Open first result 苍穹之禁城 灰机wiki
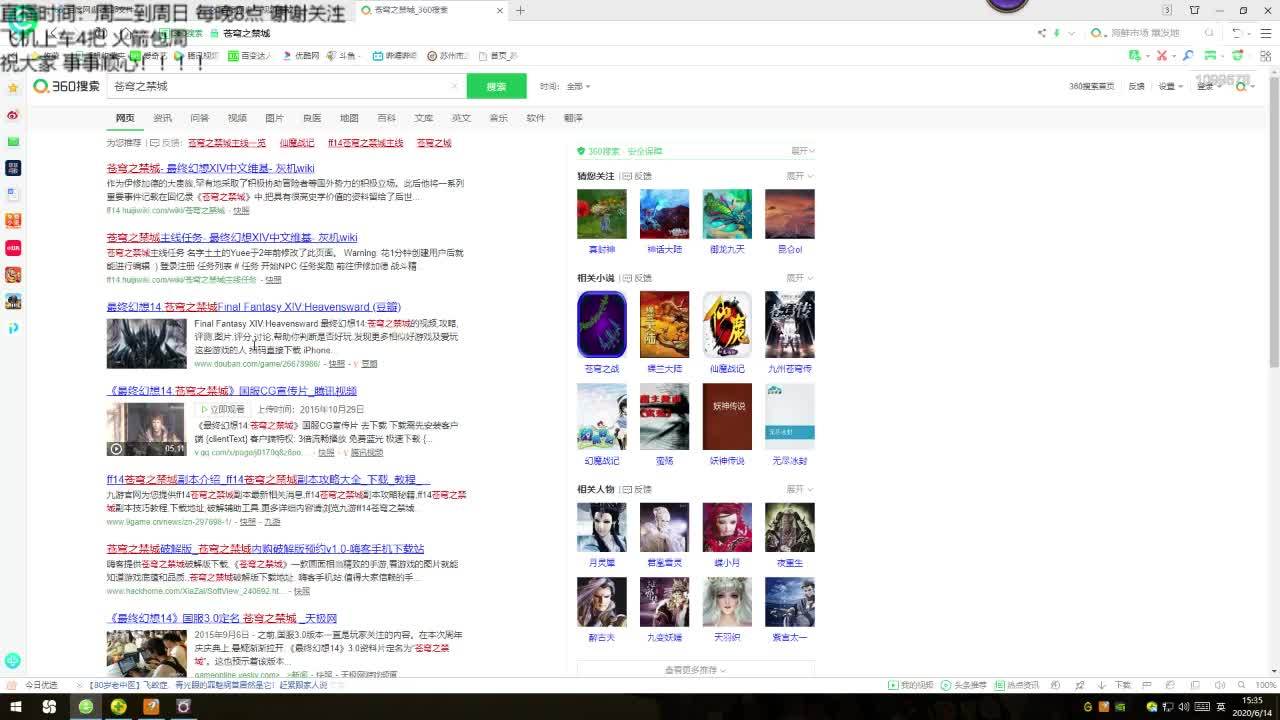 click(210, 168)
